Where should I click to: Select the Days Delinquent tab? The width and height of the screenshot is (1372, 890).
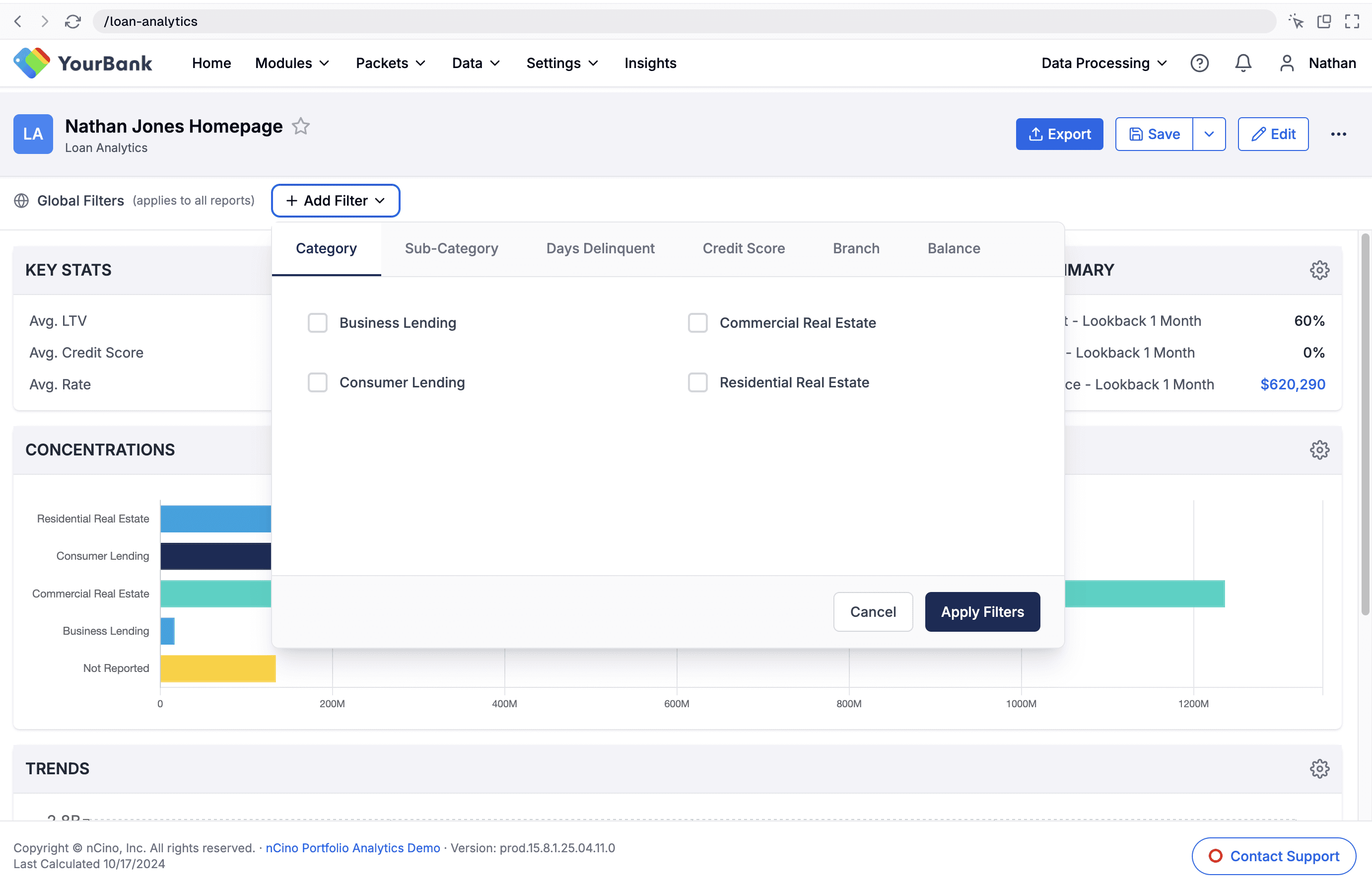point(600,249)
